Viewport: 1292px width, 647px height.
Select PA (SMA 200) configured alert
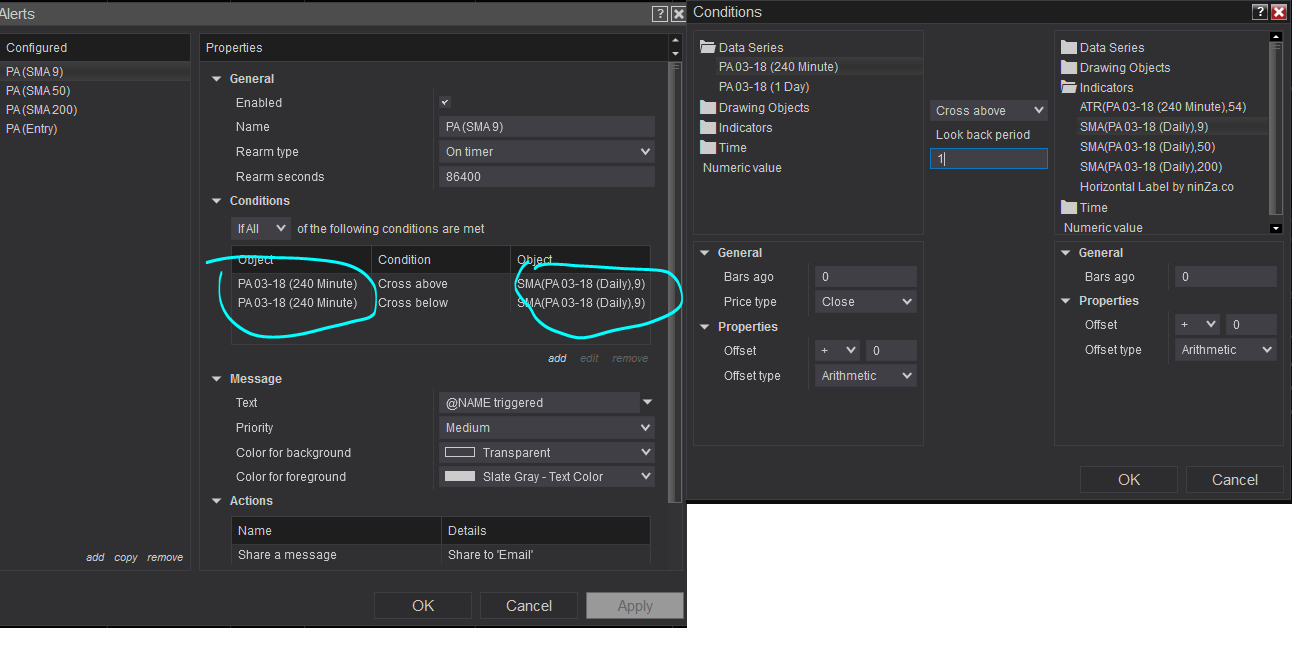pos(95,109)
